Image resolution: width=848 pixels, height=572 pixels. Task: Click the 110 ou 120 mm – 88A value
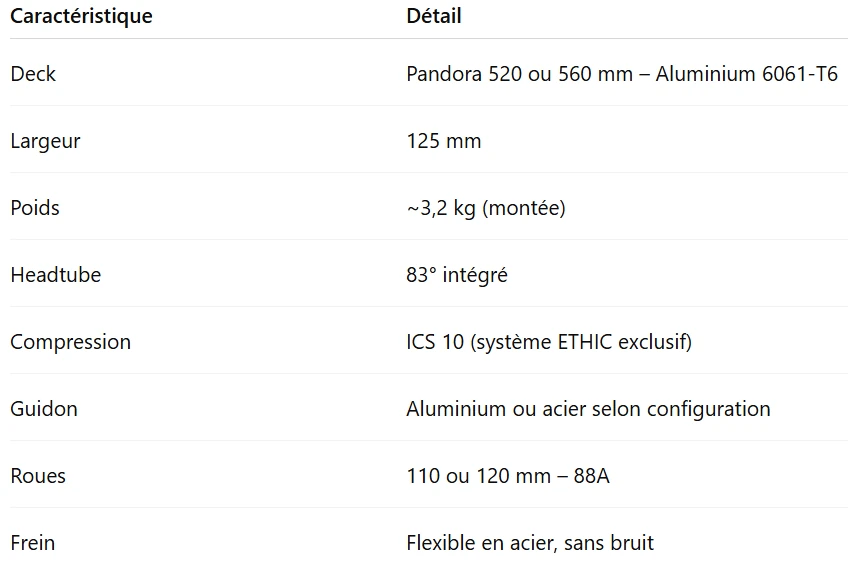coord(508,476)
